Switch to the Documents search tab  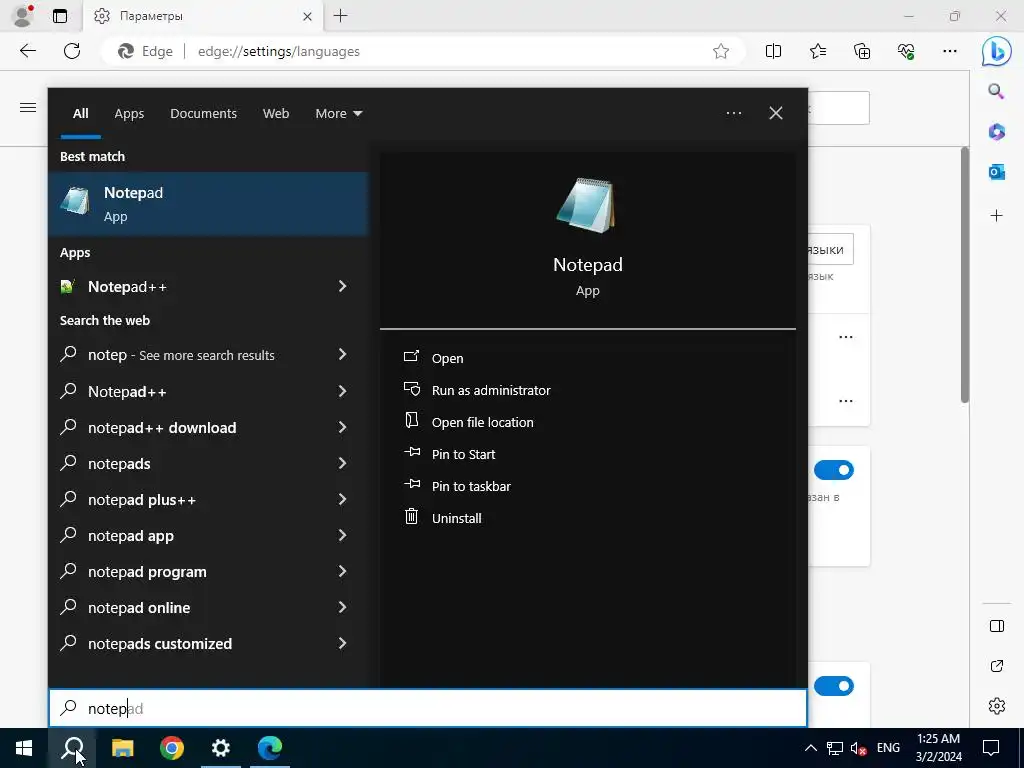tap(203, 114)
